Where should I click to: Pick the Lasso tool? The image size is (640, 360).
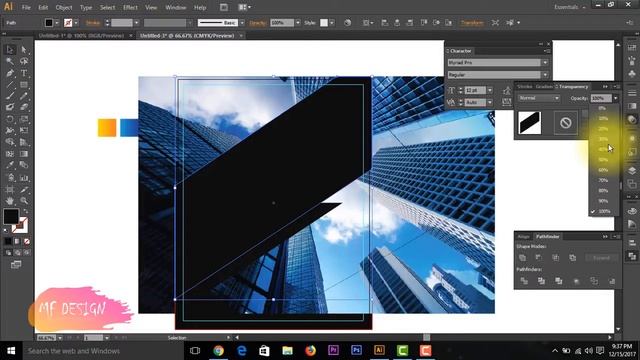24,61
